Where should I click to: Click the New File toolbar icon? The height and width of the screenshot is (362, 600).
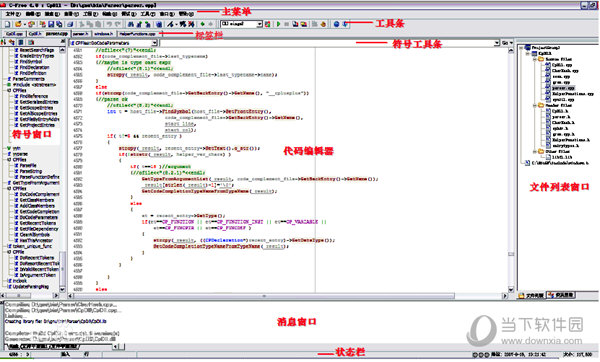click(x=8, y=24)
